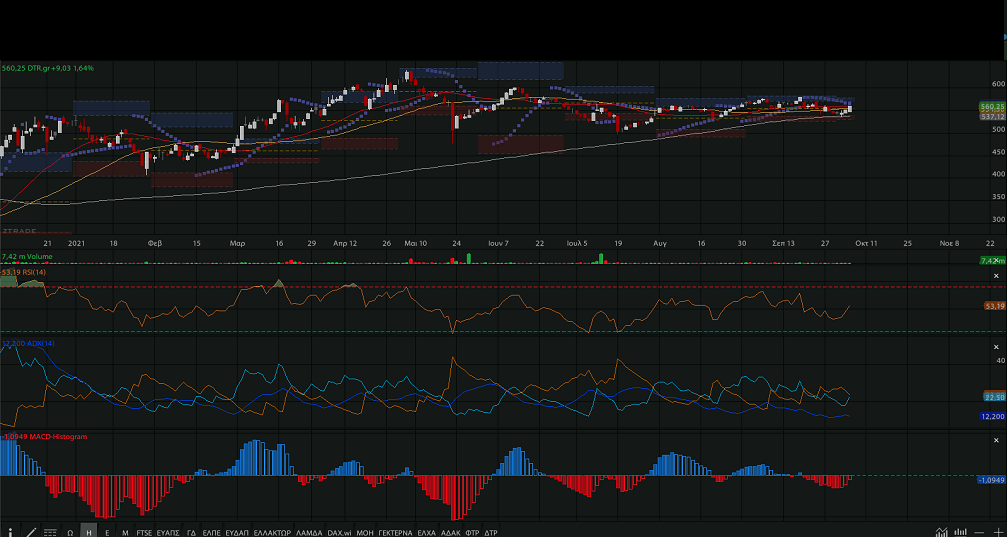The height and width of the screenshot is (537, 1007).
Task: Close the ADX(14) indicator panel
Action: point(996,345)
